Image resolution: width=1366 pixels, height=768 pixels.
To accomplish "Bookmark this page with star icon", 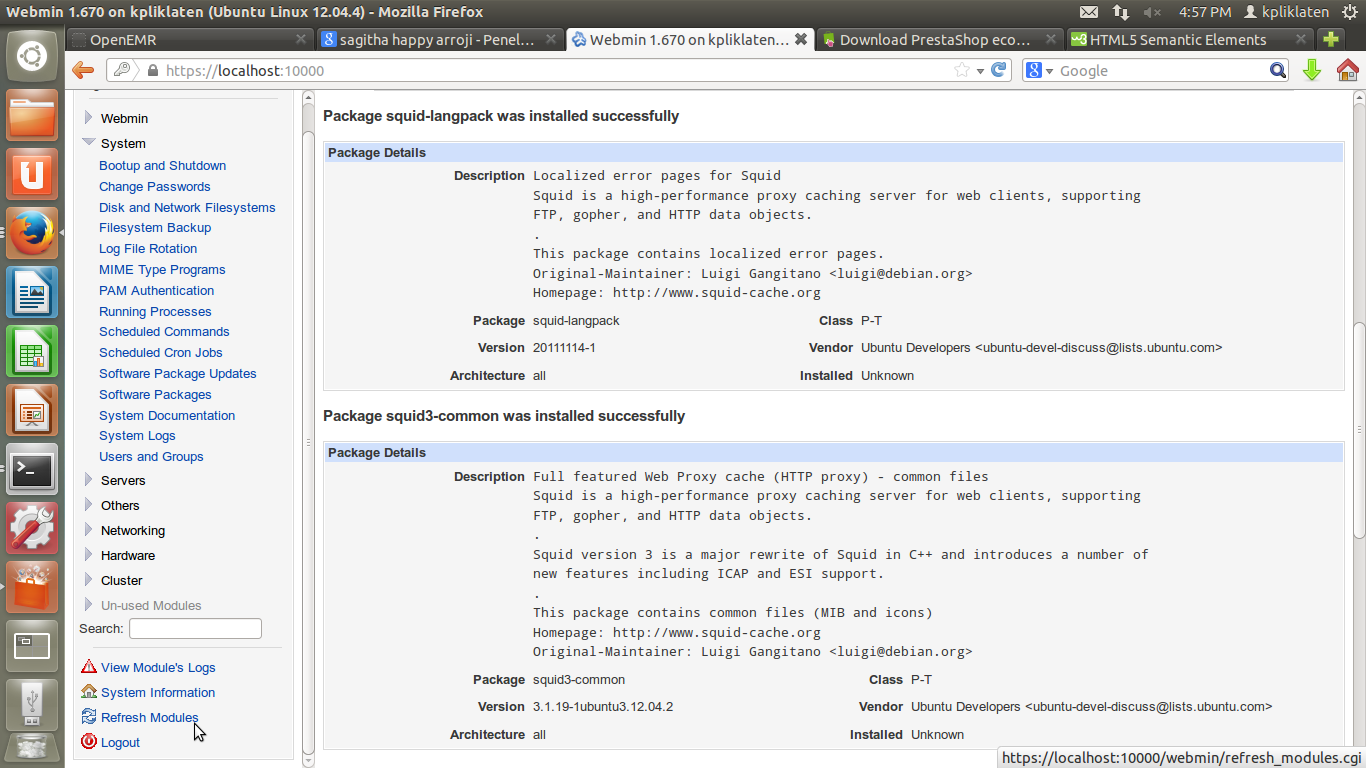I will tap(962, 70).
